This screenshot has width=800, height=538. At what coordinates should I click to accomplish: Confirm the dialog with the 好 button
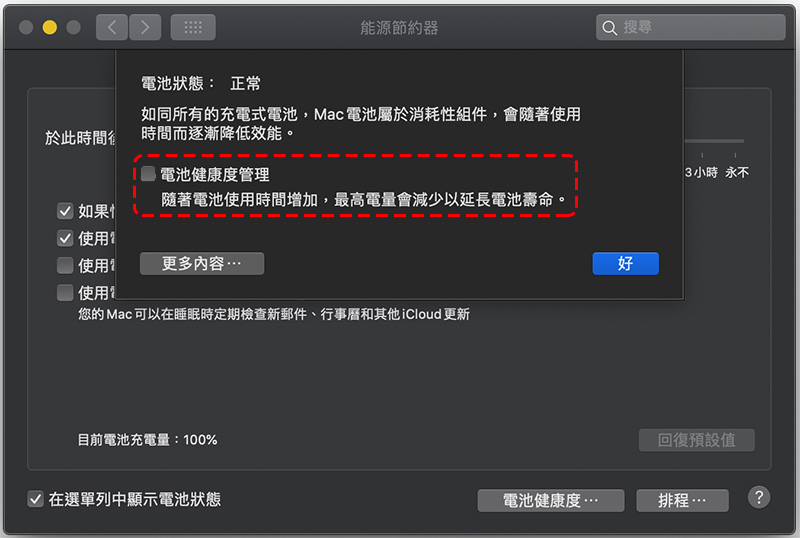(x=626, y=263)
